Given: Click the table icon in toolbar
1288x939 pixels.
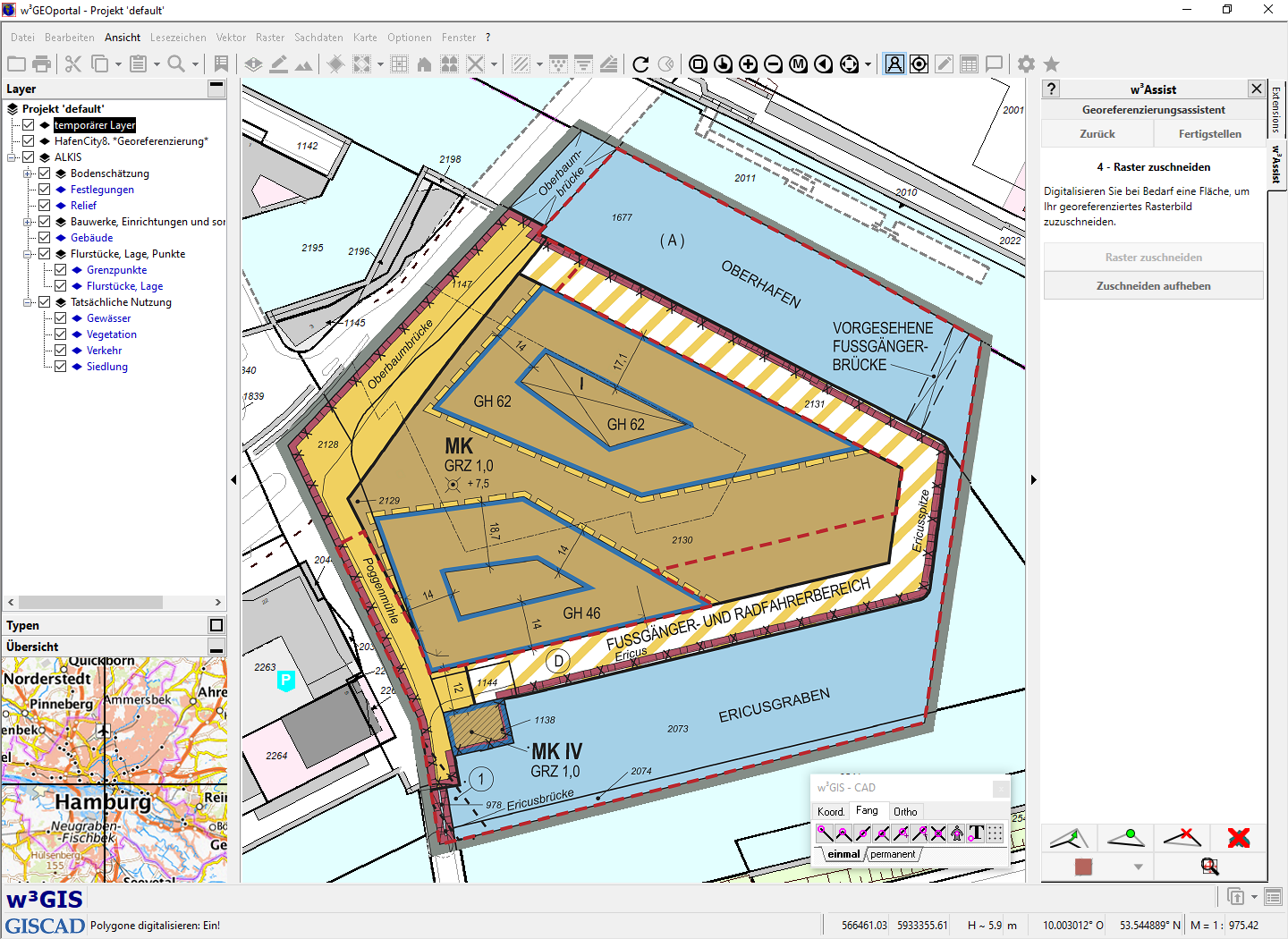Looking at the screenshot, I should point(969,63).
